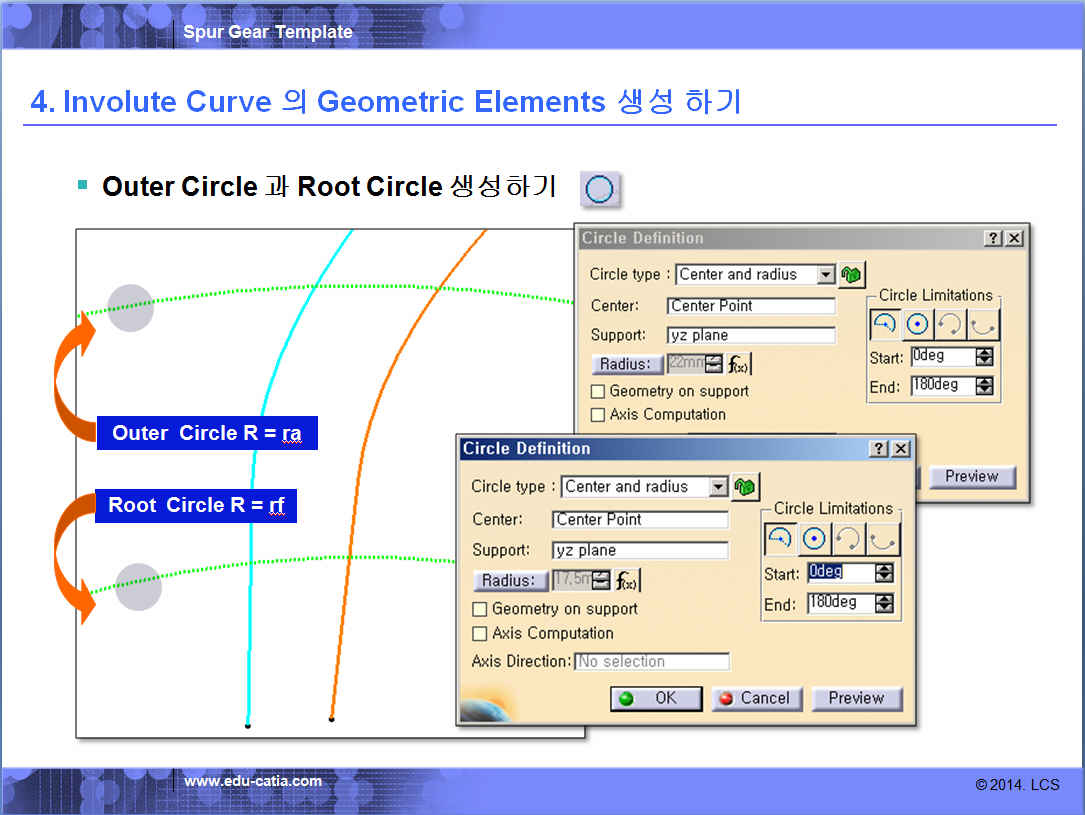Check Geometry on support in back dialog

click(x=598, y=391)
